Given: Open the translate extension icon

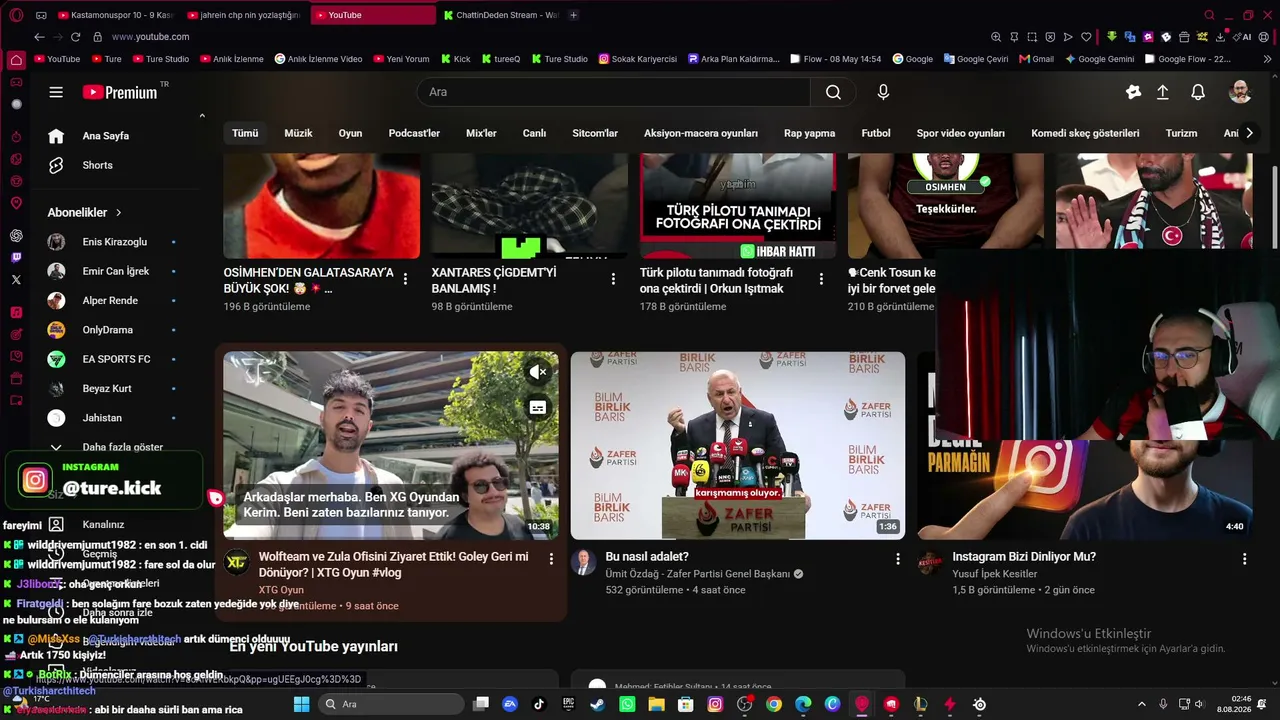Looking at the screenshot, I should pyautogui.click(x=1130, y=37).
